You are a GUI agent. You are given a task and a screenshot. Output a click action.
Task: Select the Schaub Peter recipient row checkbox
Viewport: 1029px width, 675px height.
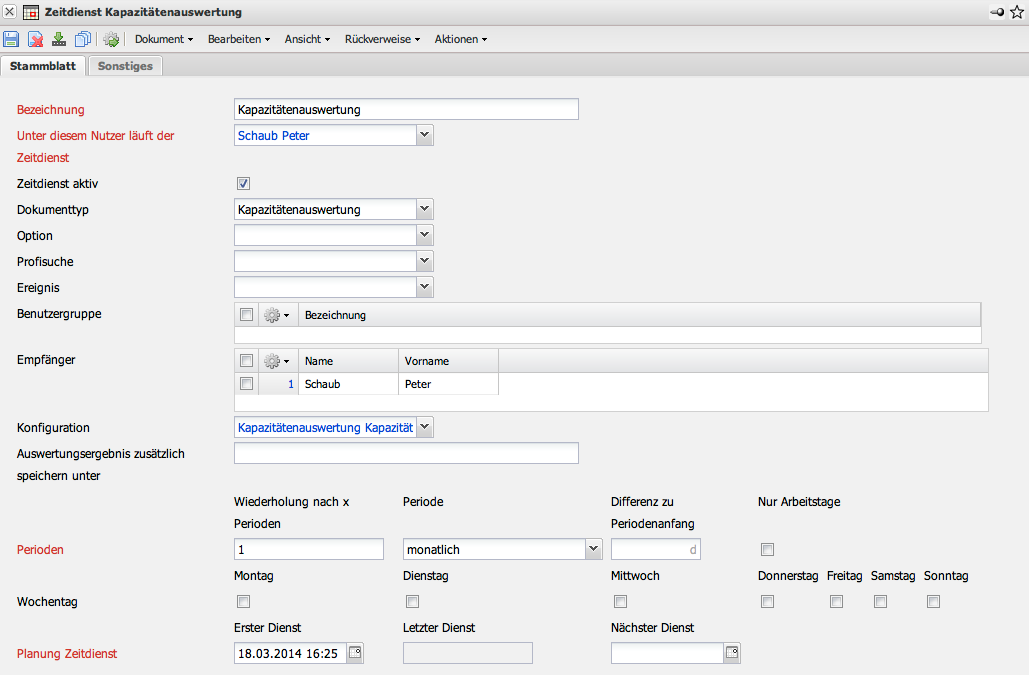[246, 383]
